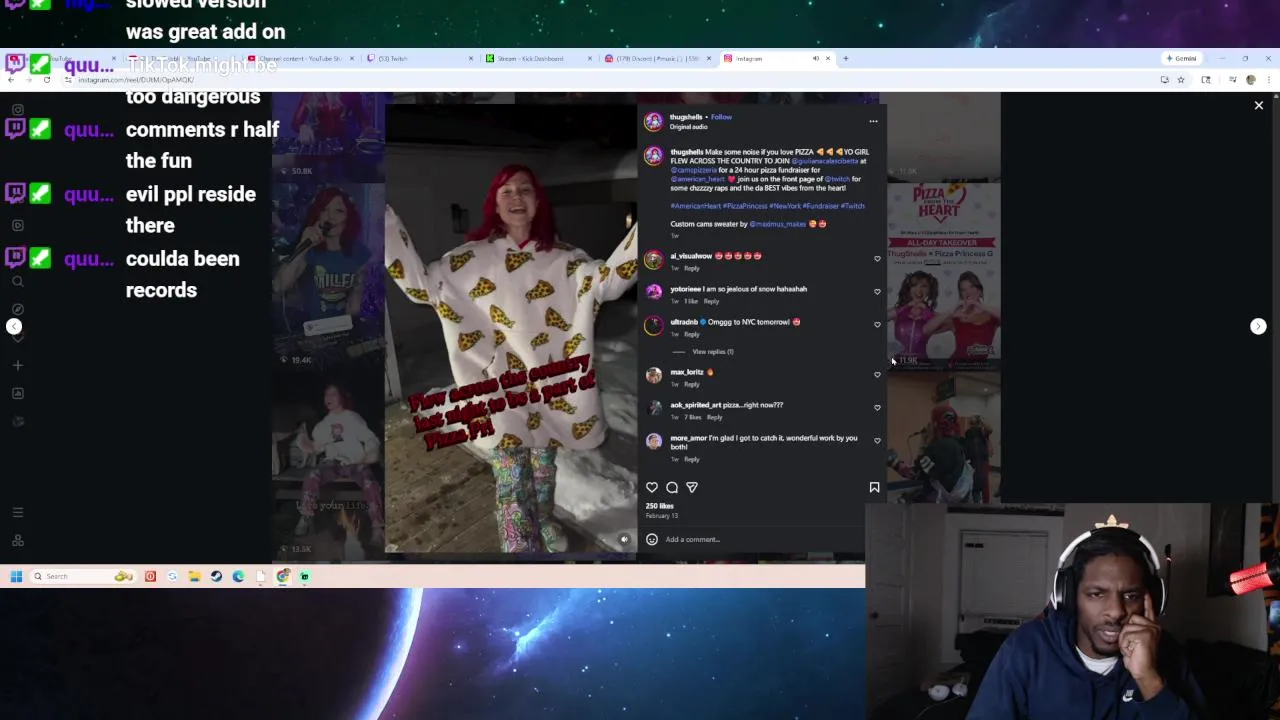Click the Windows taskbar Search box
Viewport: 1280px width, 720px height.
click(x=83, y=576)
